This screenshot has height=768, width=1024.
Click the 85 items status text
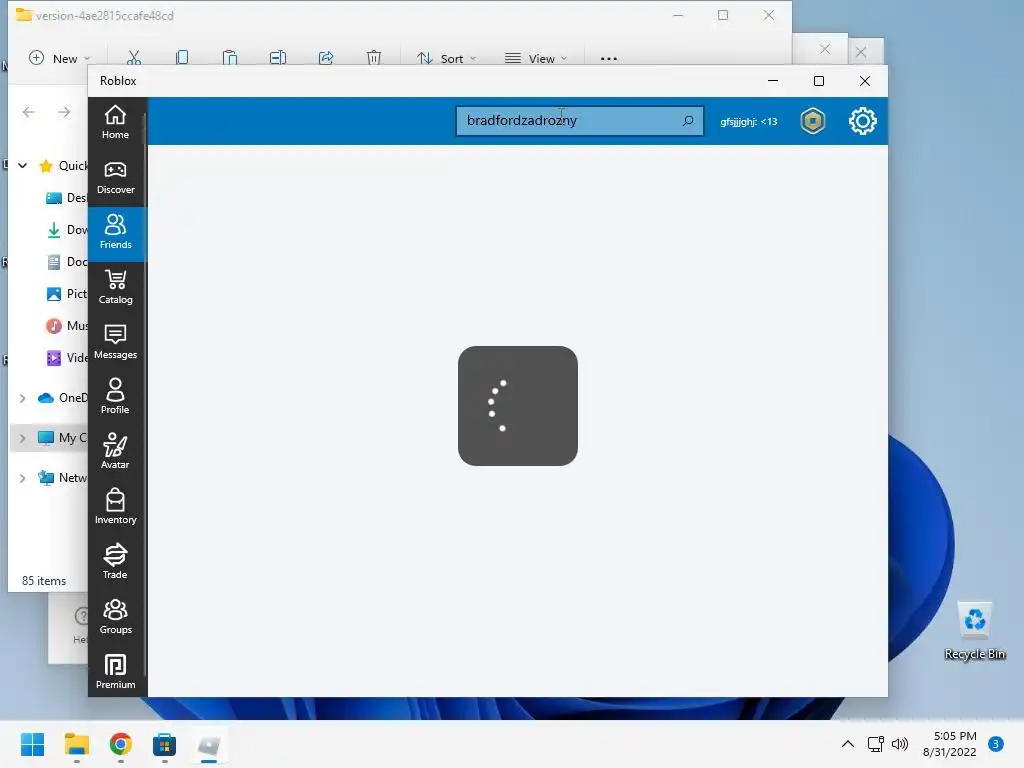(x=44, y=581)
